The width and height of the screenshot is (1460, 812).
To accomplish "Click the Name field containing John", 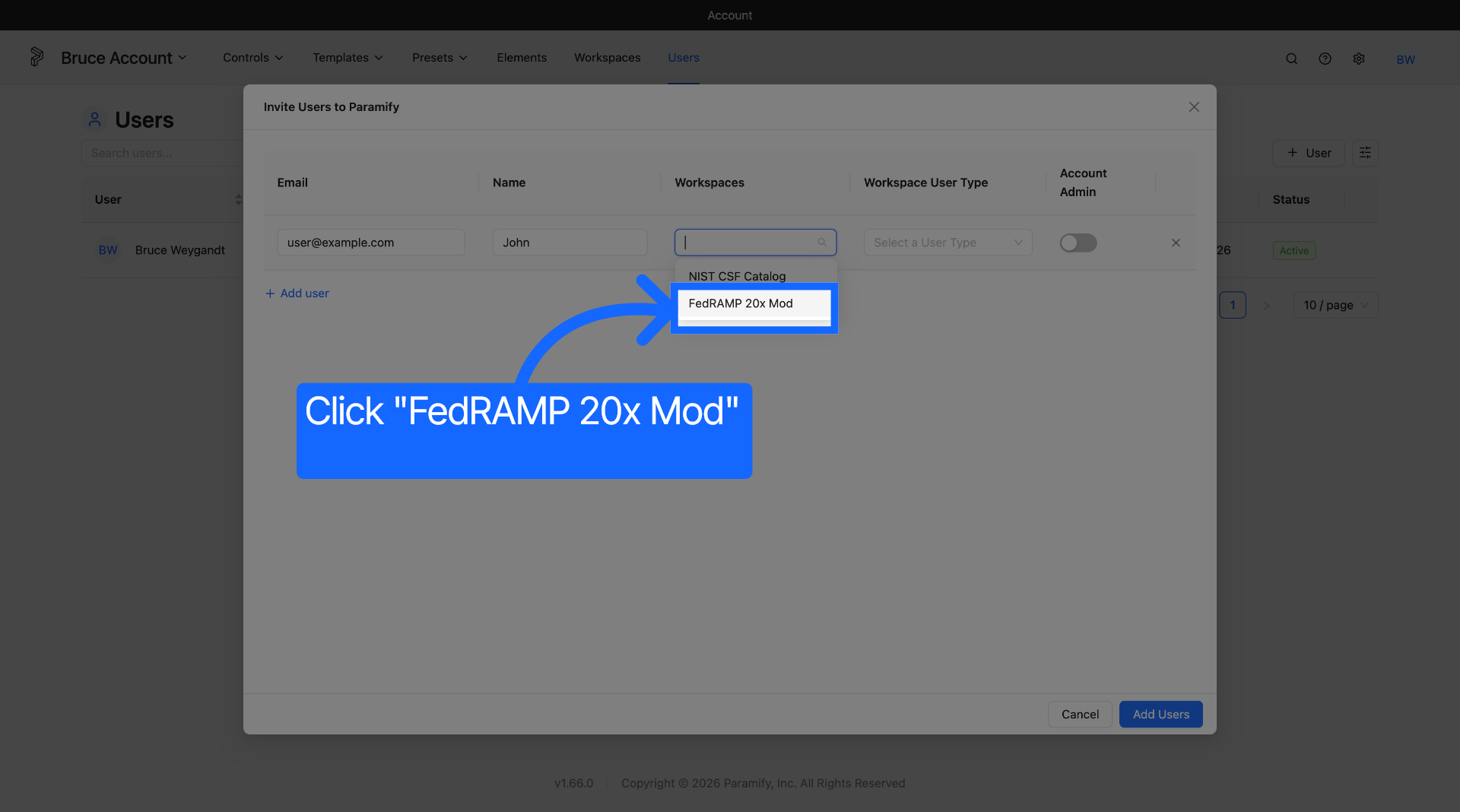I will pos(570,243).
